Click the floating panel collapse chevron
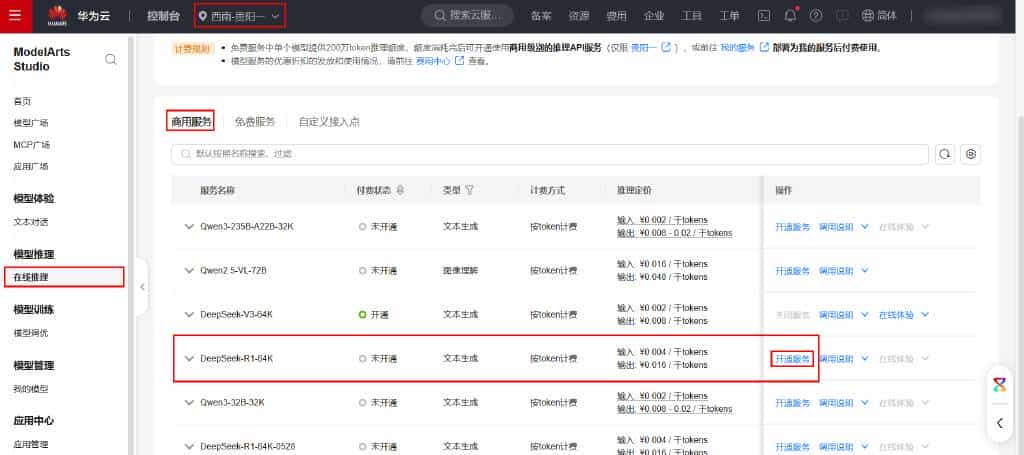Image resolution: width=1024 pixels, height=455 pixels. pos(1000,423)
